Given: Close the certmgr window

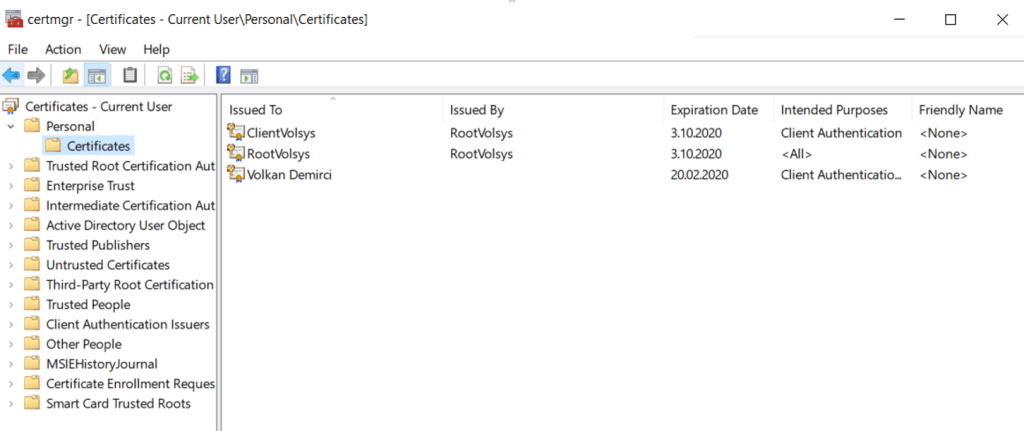Looking at the screenshot, I should [1002, 20].
